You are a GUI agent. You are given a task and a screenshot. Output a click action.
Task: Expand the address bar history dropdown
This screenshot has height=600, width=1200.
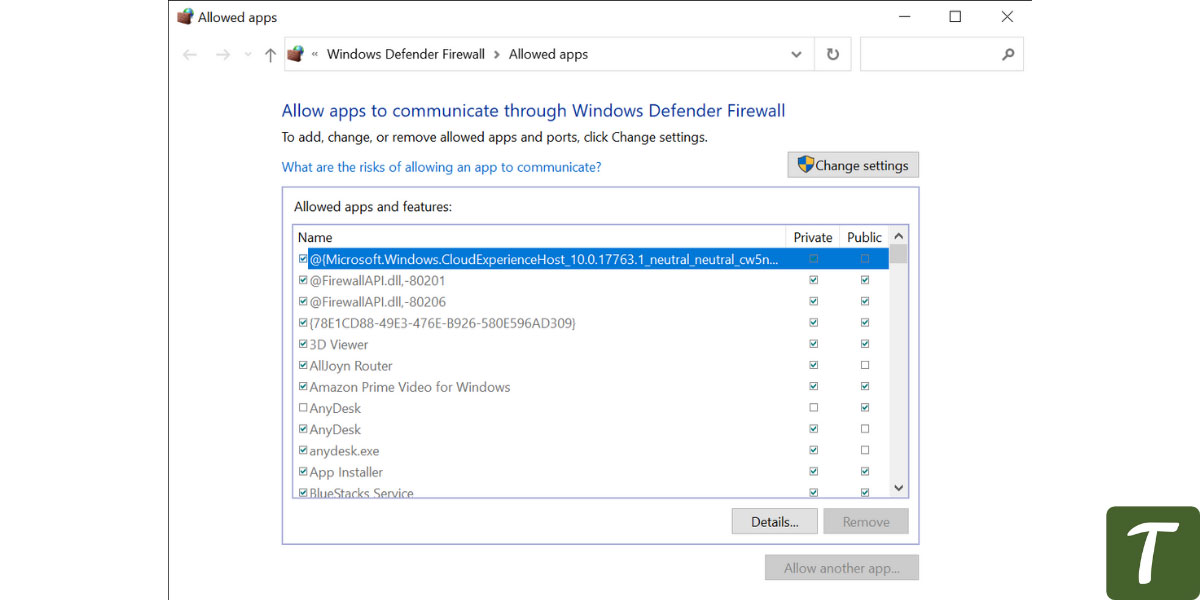pos(796,55)
